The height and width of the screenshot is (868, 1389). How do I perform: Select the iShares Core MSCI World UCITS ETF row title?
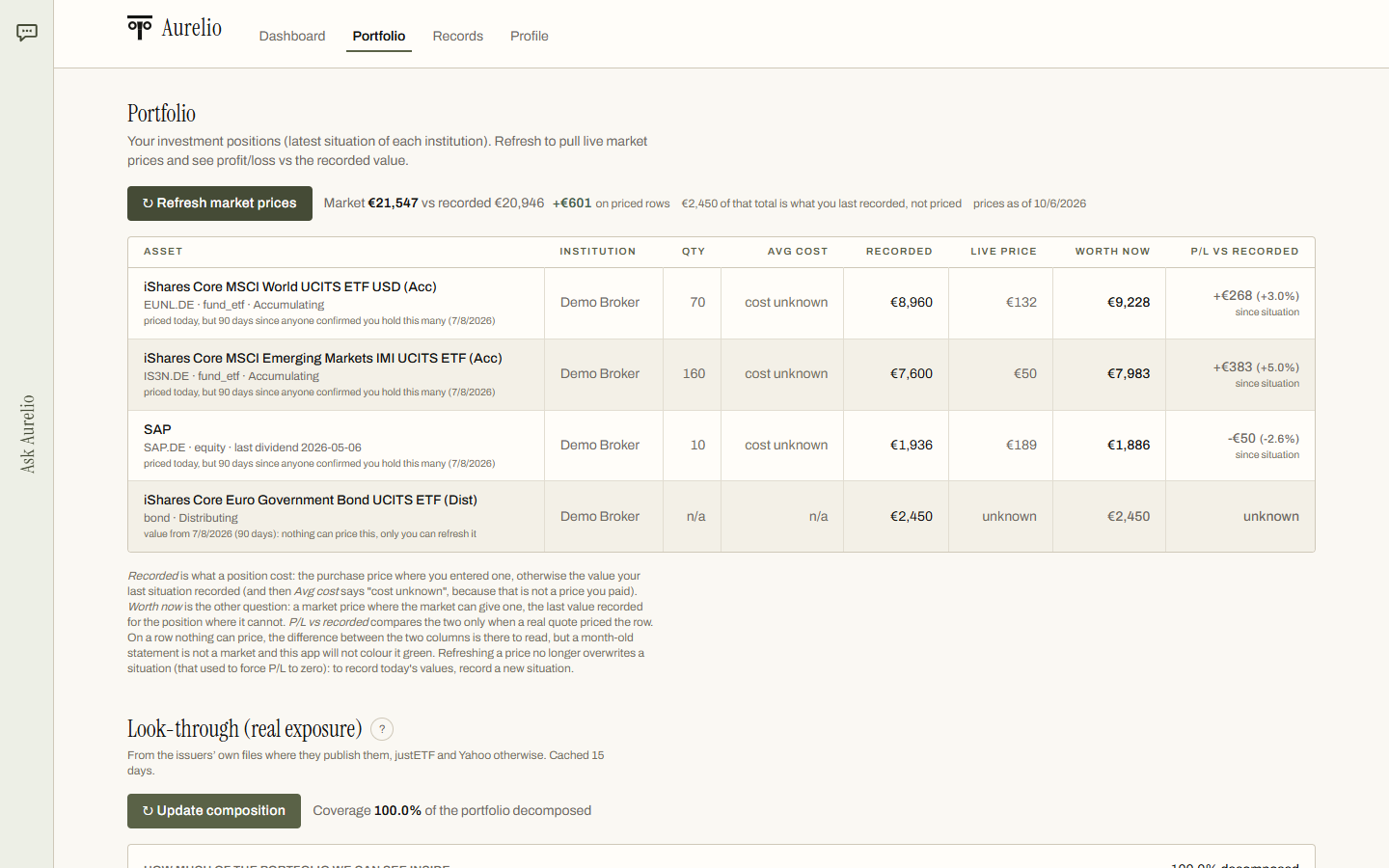coord(290,286)
